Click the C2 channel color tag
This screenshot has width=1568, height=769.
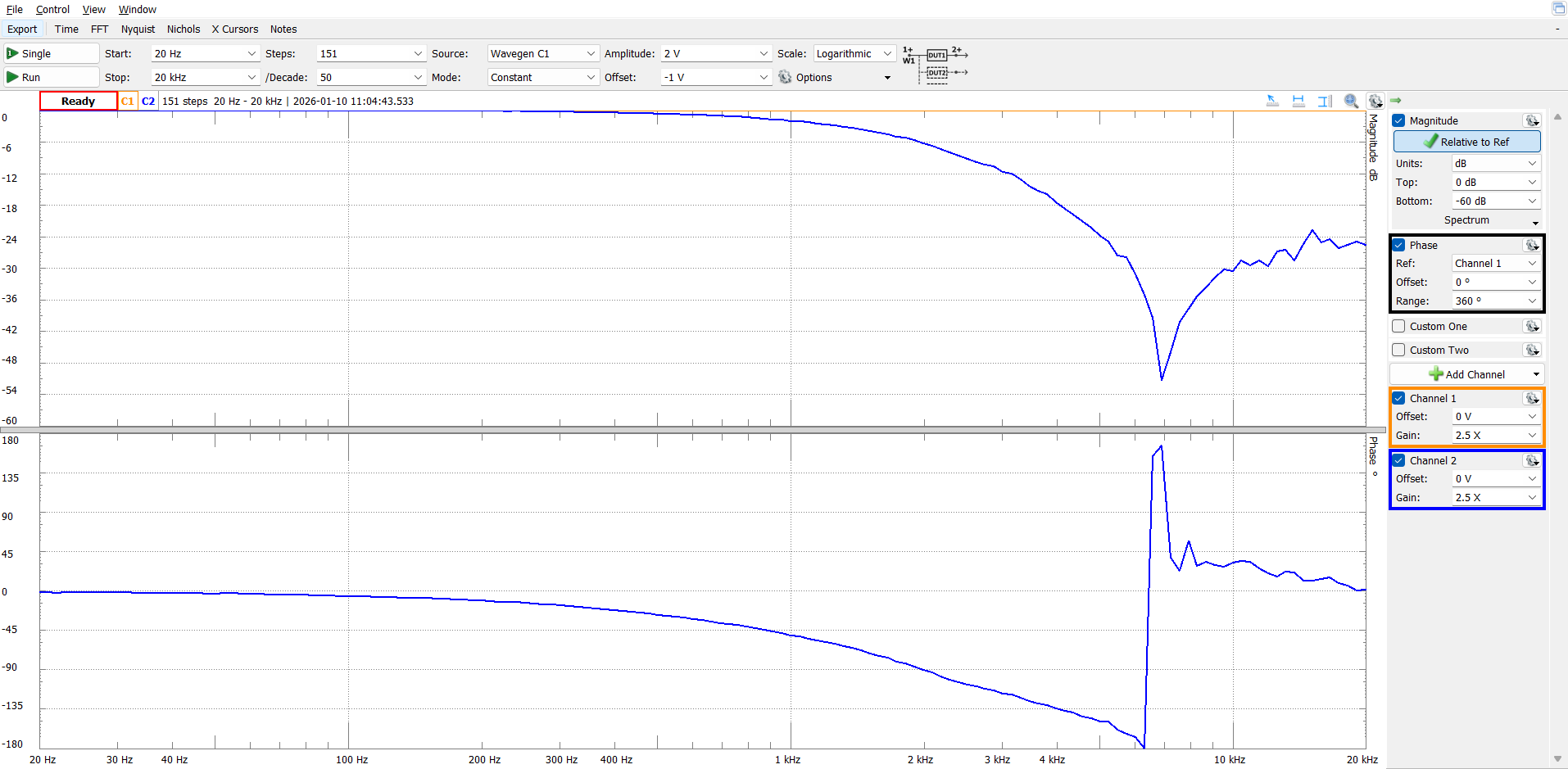pos(148,101)
